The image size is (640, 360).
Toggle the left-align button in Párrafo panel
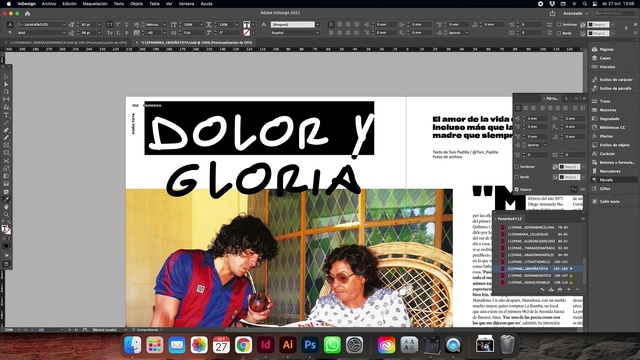coord(518,108)
